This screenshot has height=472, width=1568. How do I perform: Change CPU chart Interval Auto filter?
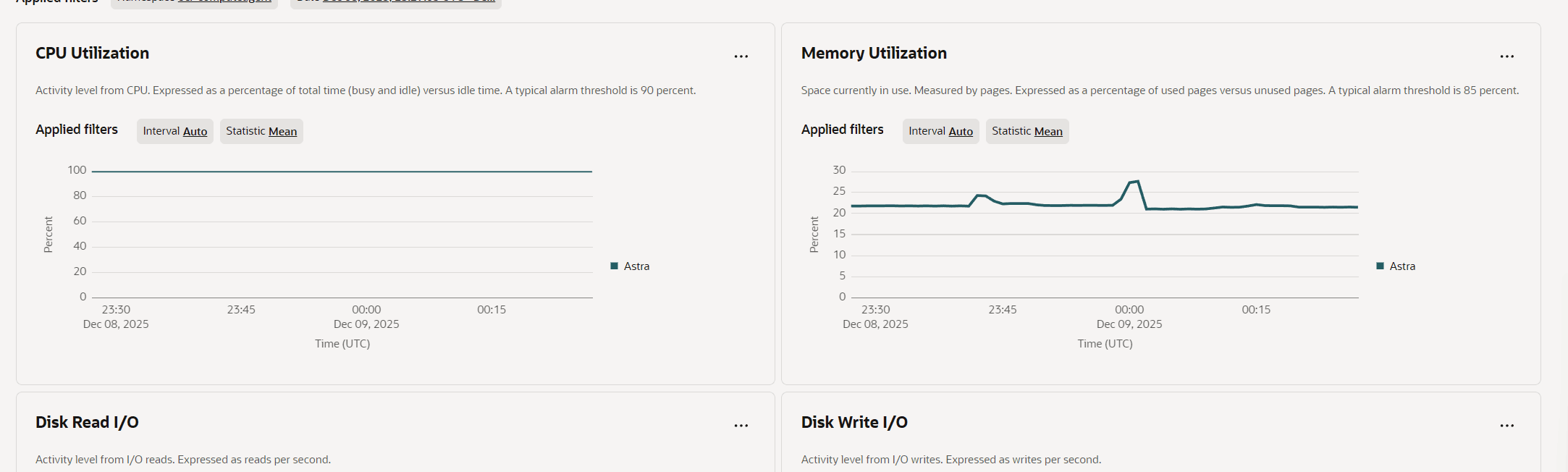[x=195, y=132]
